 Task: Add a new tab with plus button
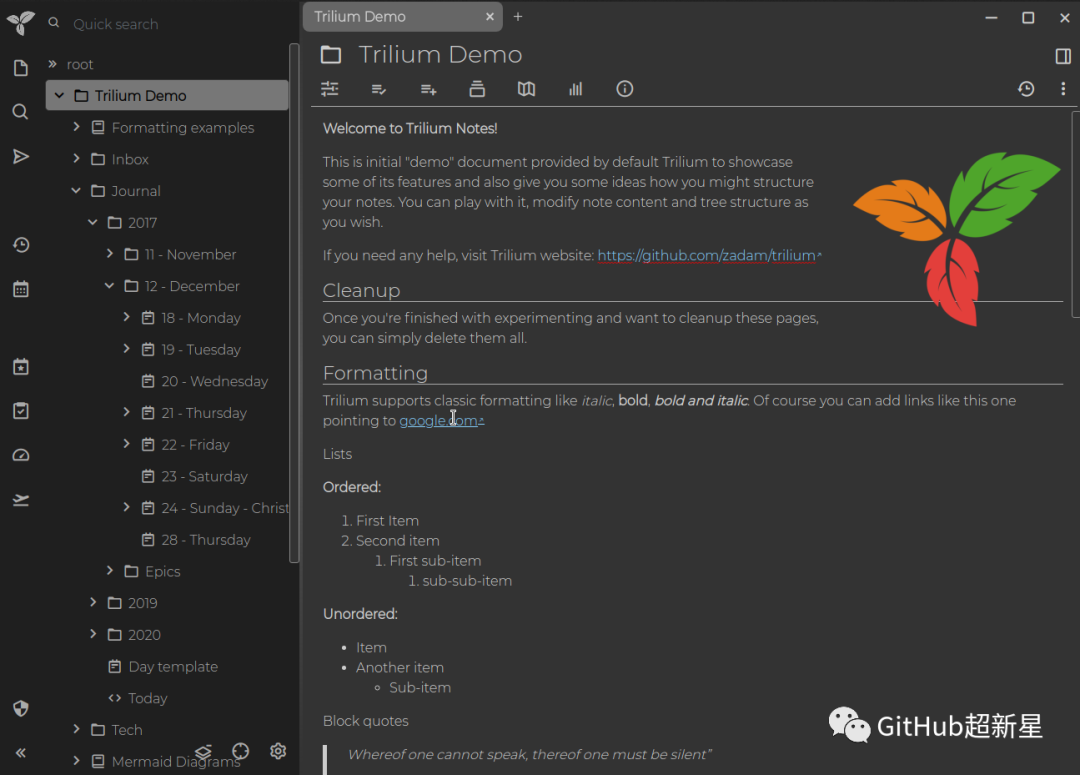tap(518, 17)
